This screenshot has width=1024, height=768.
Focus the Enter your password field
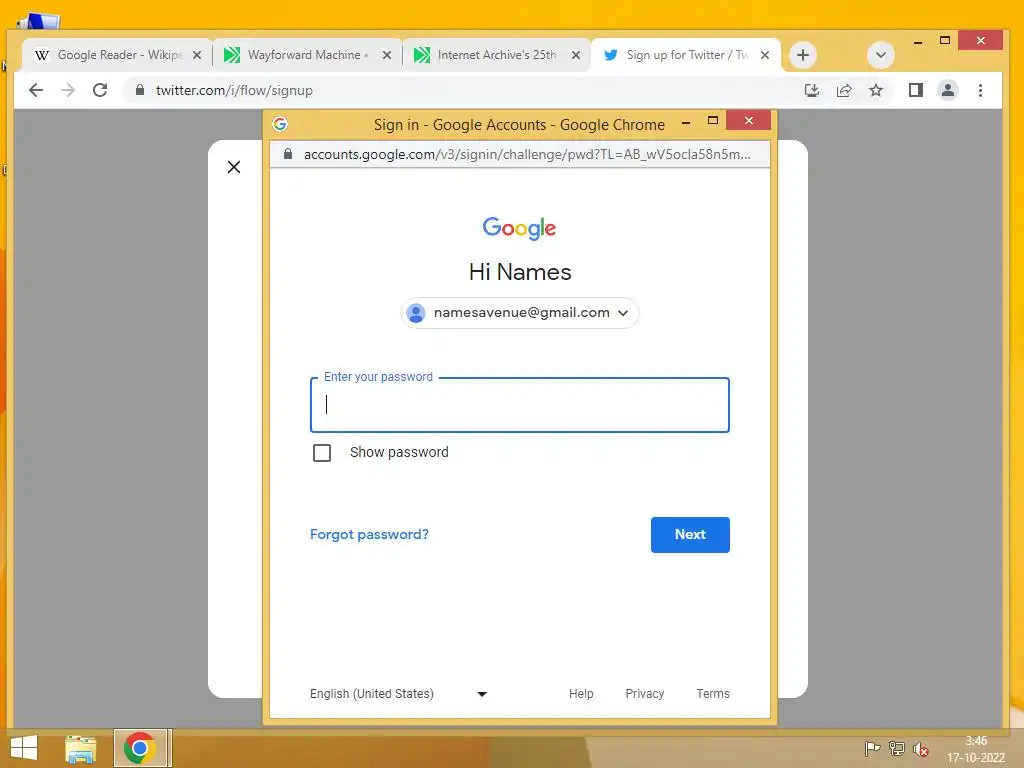coord(520,405)
